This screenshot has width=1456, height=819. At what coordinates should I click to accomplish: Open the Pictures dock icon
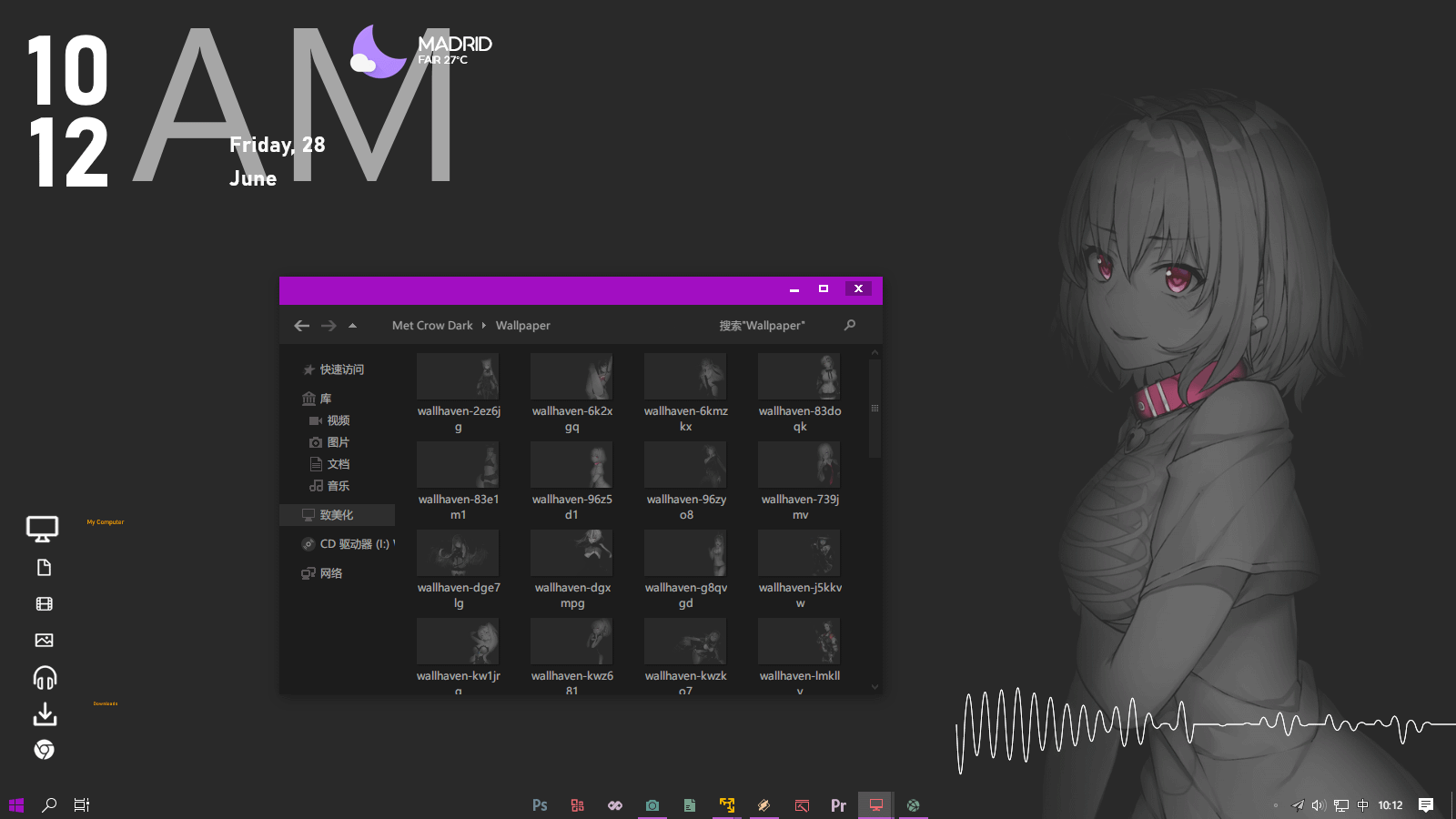(x=44, y=641)
